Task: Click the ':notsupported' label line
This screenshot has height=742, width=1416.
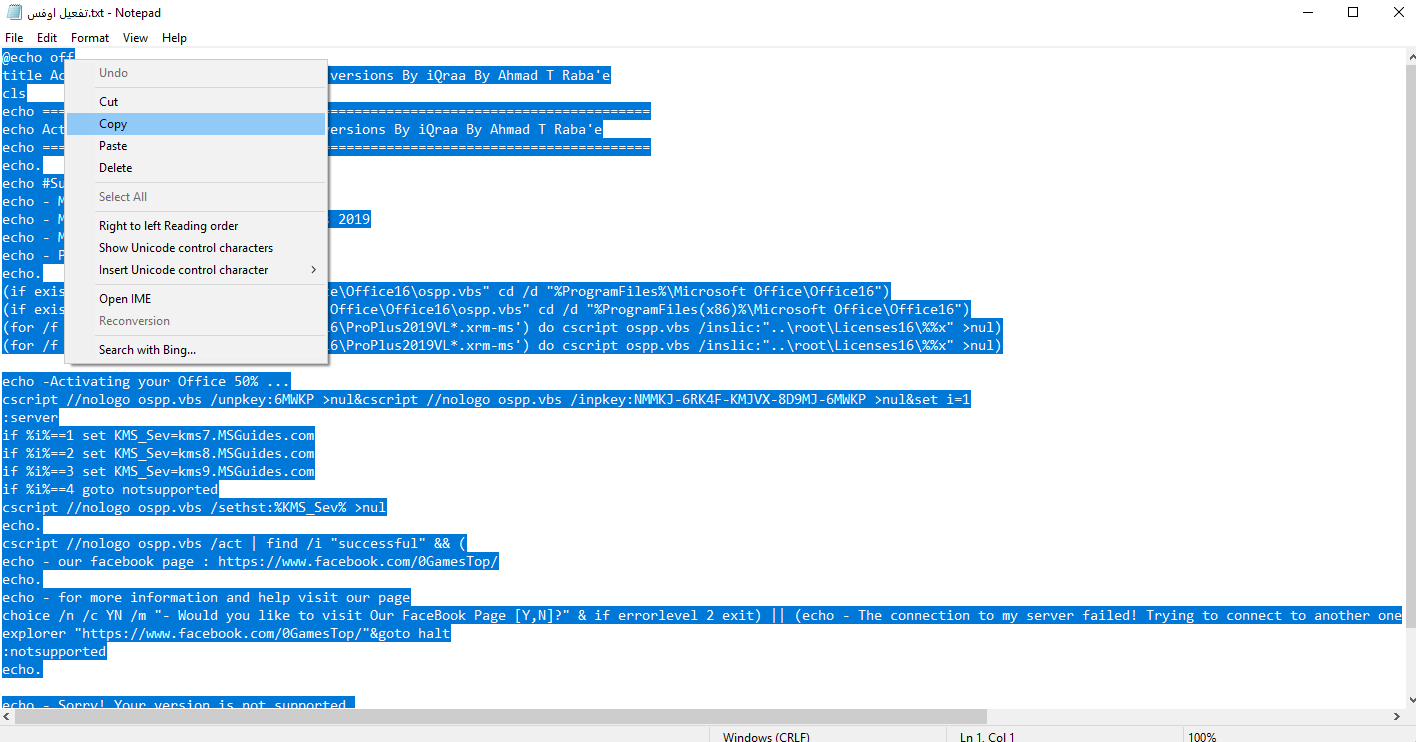Action: click(54, 652)
